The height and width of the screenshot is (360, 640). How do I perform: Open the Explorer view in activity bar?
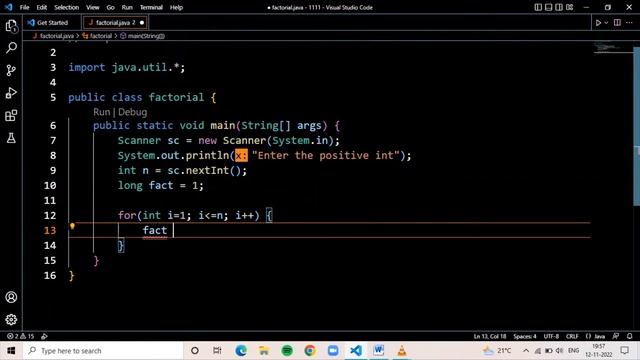pyautogui.click(x=11, y=26)
